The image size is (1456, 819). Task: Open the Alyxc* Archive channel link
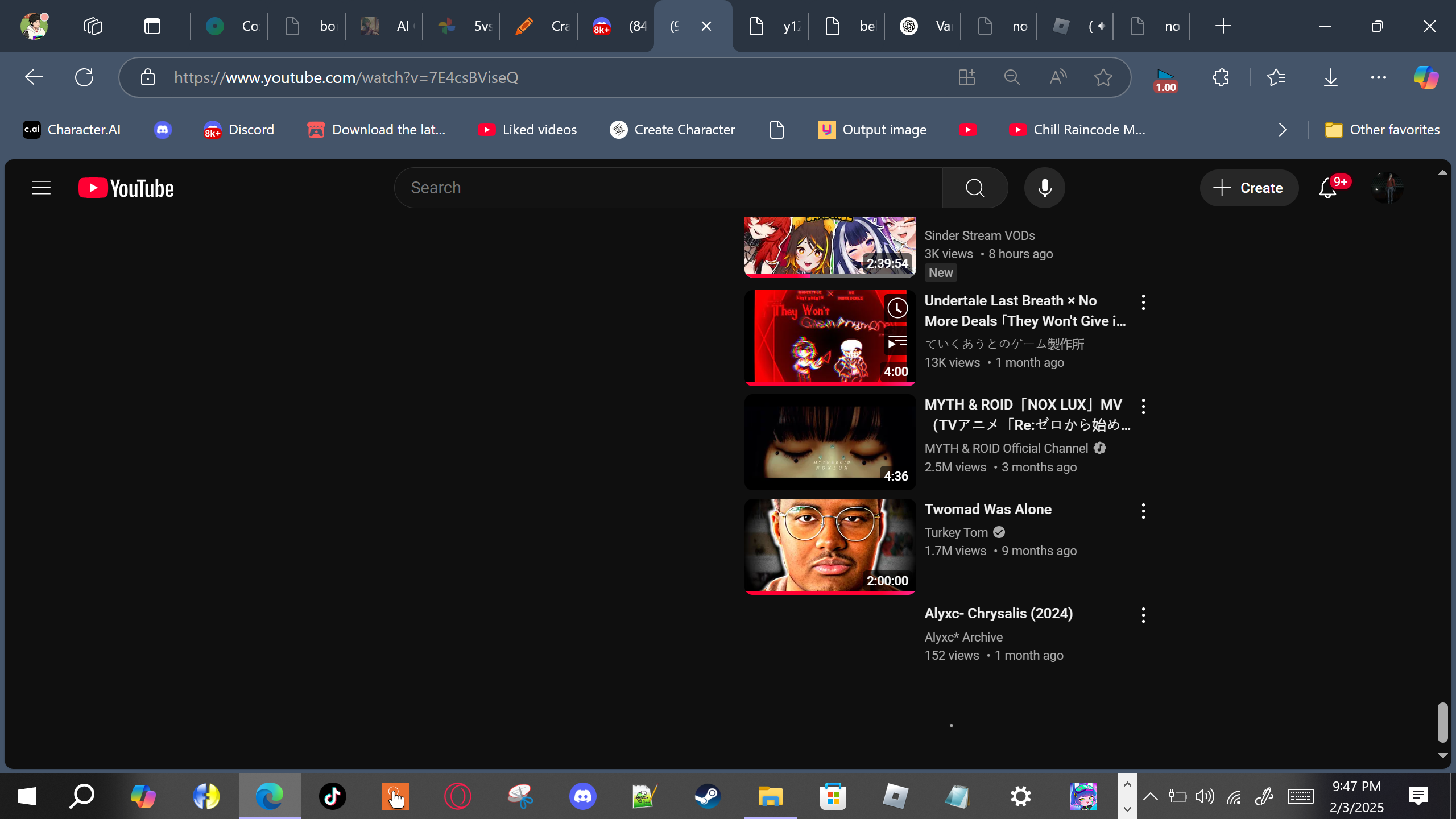coord(963,637)
